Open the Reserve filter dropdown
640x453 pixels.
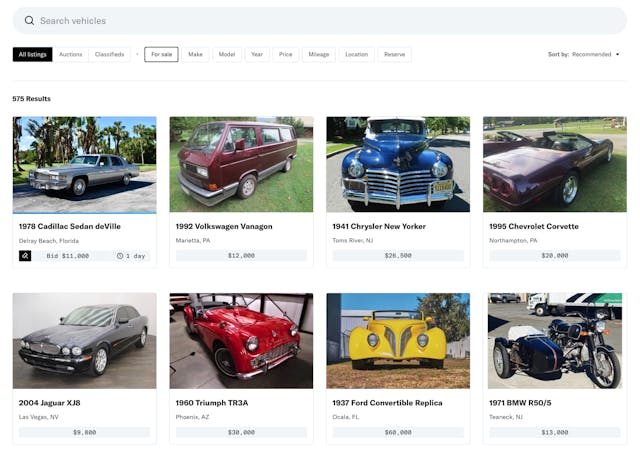click(394, 54)
